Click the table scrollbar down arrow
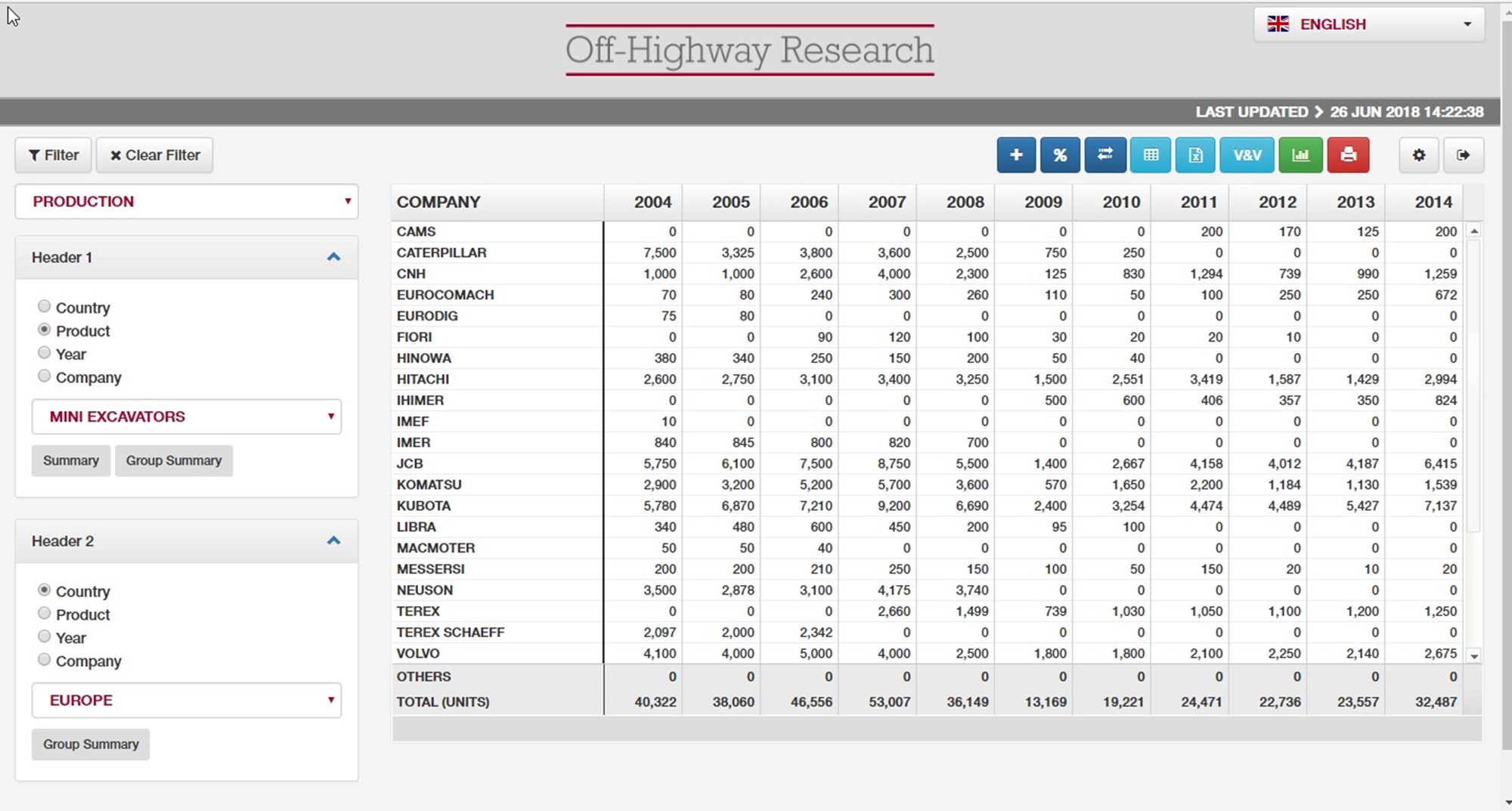This screenshot has height=811, width=1512. pos(1474,656)
